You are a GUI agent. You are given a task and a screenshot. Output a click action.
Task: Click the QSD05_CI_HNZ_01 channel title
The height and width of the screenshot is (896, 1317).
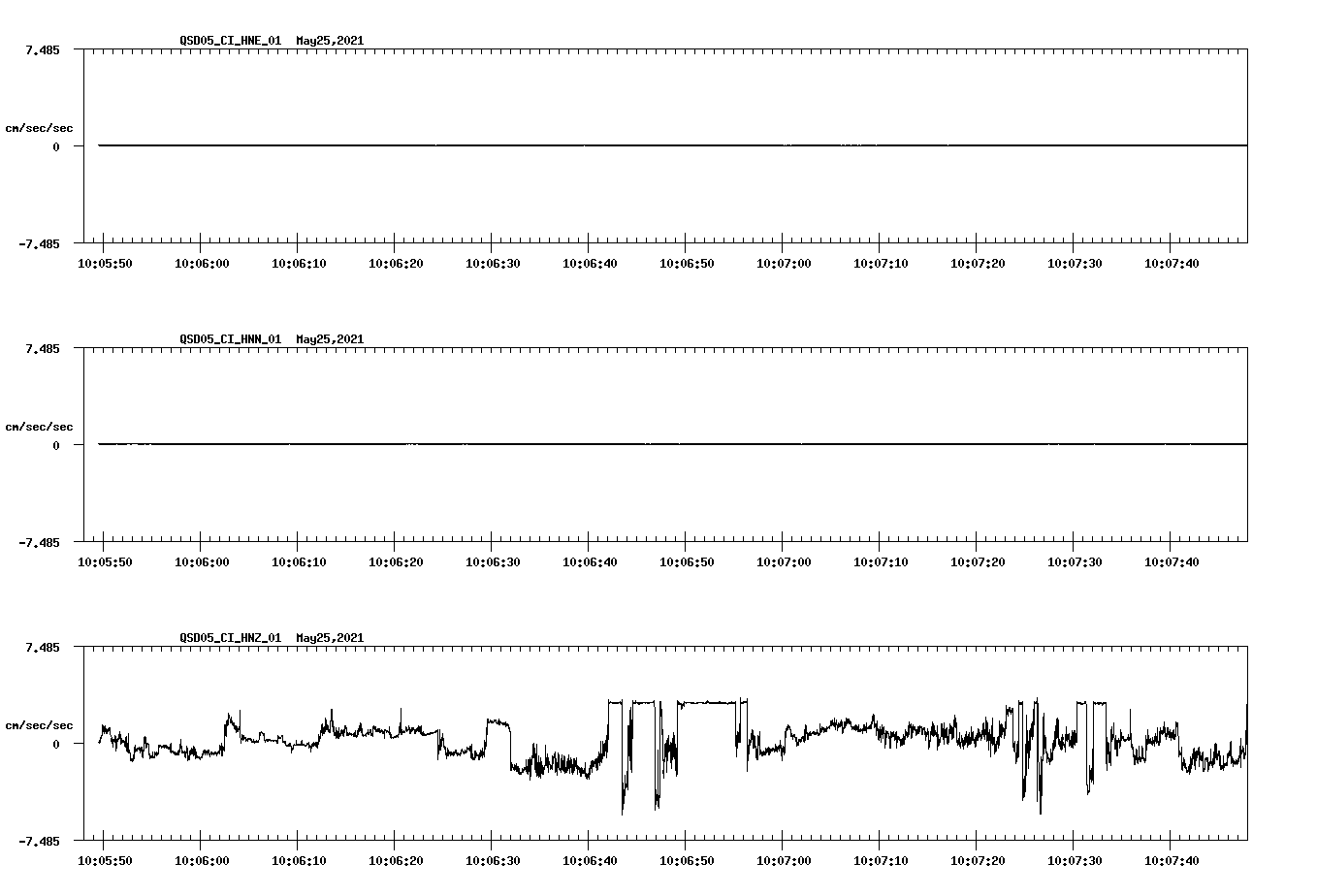coord(229,638)
